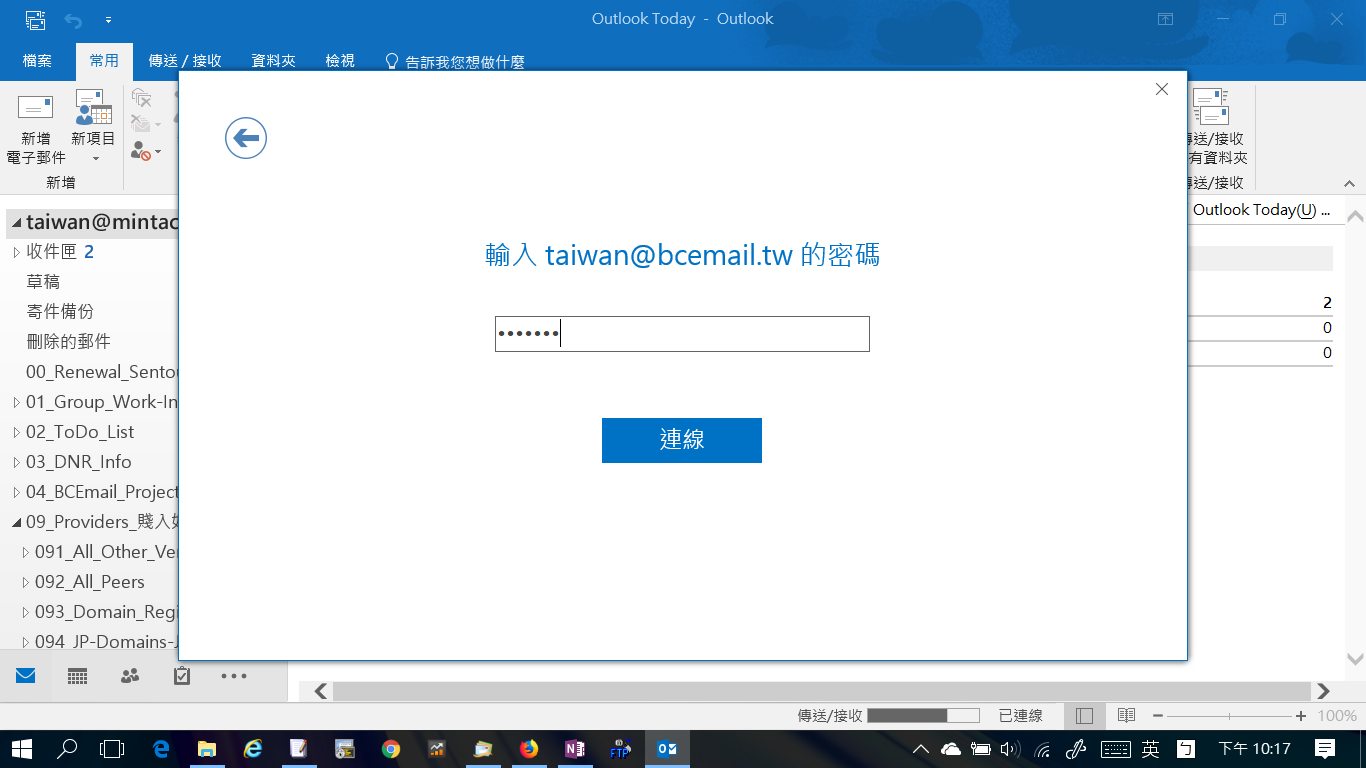Open the Mail view in navigation bar
This screenshot has height=768, width=1366.
point(25,676)
